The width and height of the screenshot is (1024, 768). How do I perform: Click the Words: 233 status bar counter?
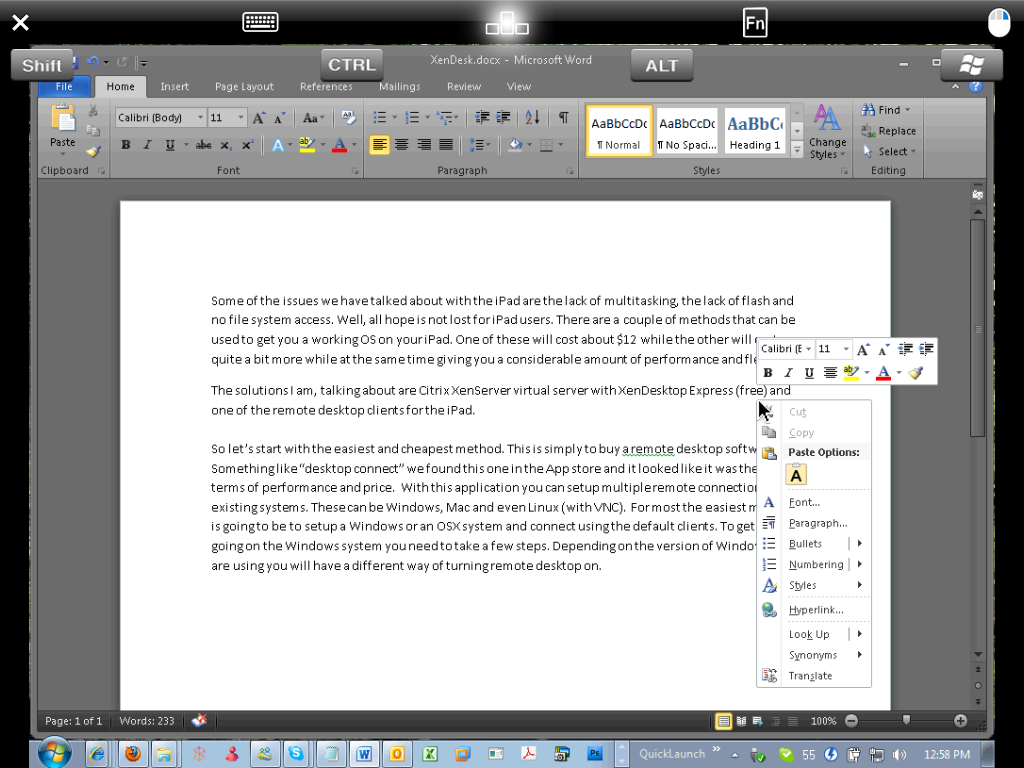tap(147, 721)
